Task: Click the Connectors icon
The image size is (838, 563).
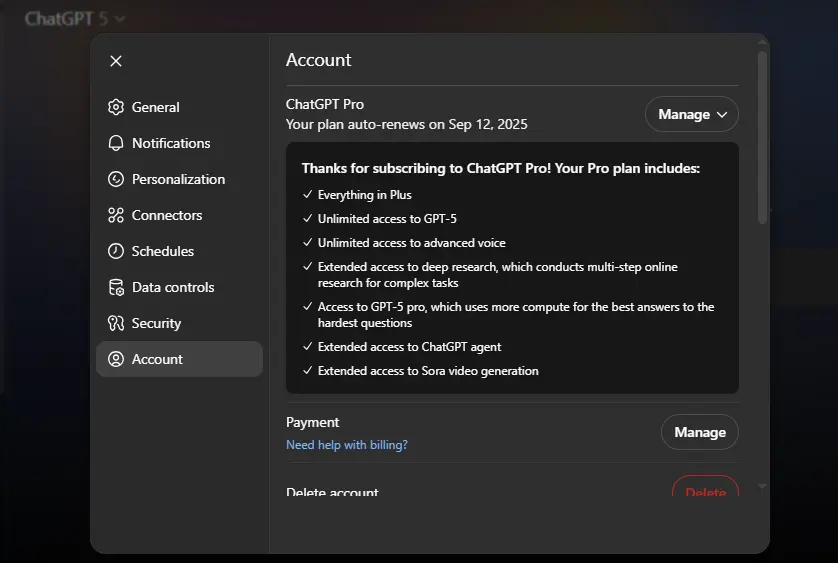Action: click(116, 215)
